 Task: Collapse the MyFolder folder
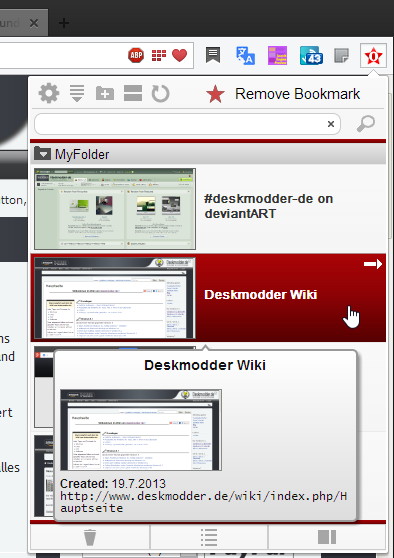coord(43,154)
